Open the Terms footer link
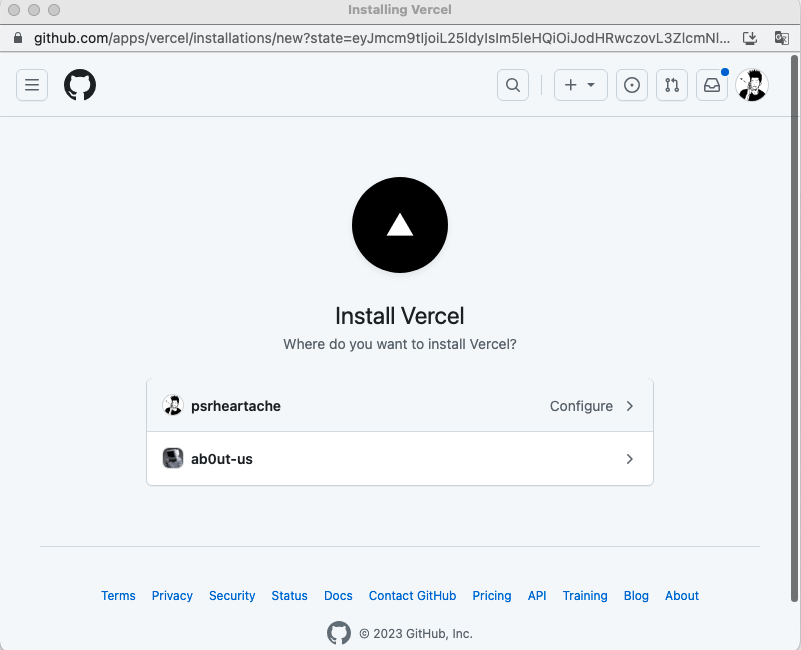This screenshot has width=801, height=650. point(118,596)
